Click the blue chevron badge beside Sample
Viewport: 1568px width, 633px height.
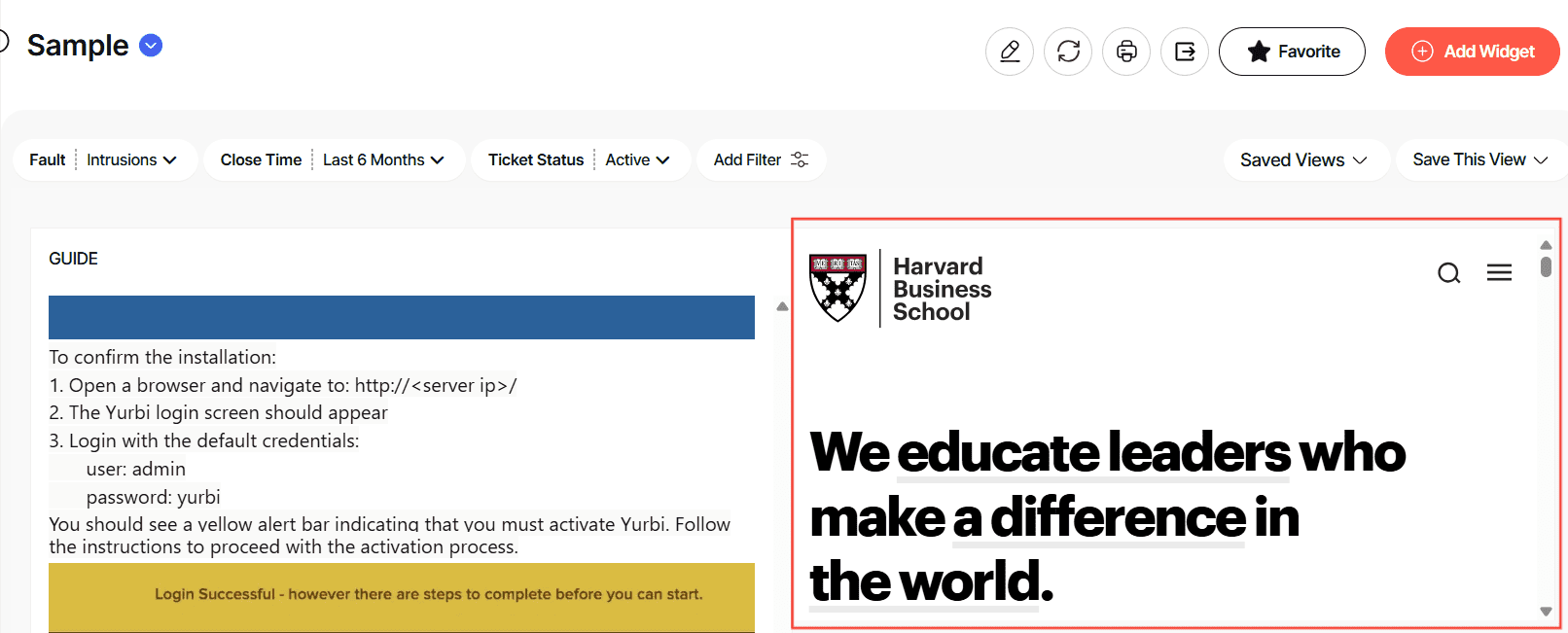coord(151,46)
